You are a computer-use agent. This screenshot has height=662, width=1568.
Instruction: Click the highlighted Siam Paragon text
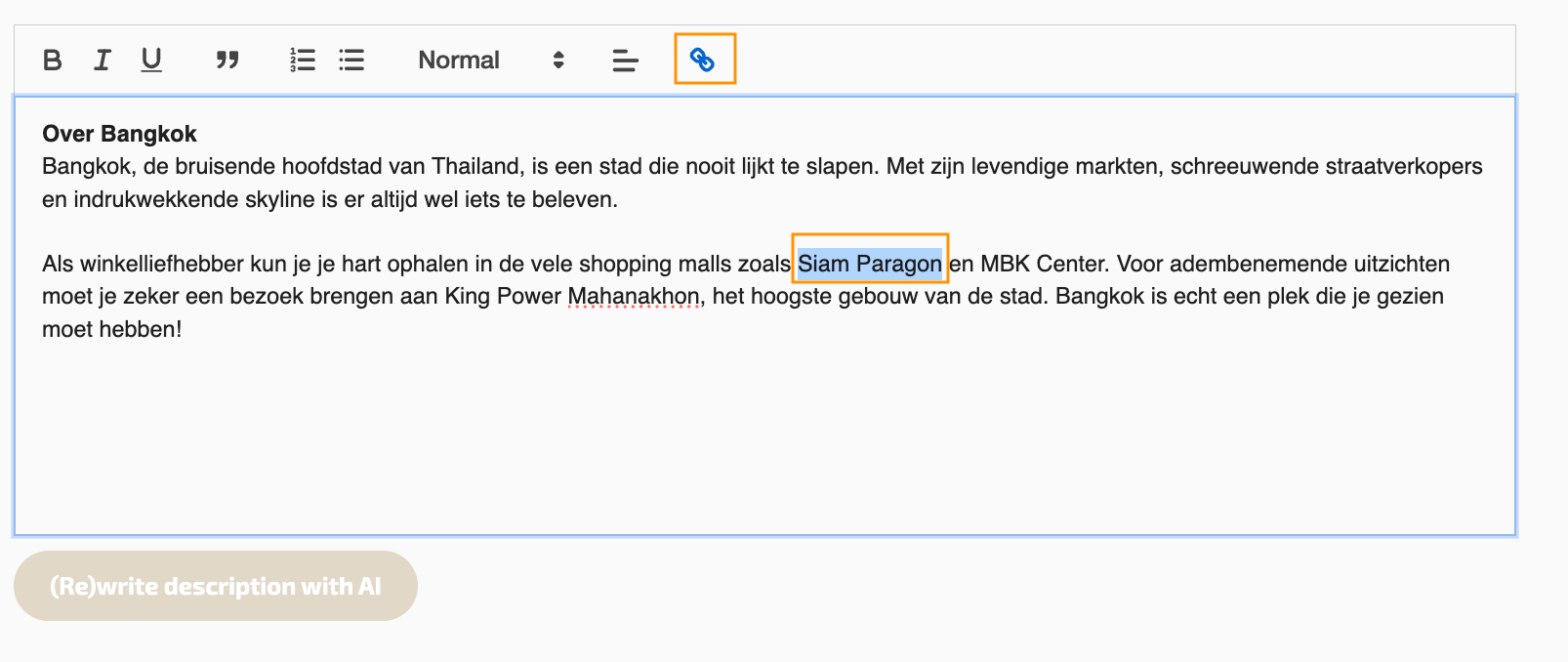pos(869,264)
